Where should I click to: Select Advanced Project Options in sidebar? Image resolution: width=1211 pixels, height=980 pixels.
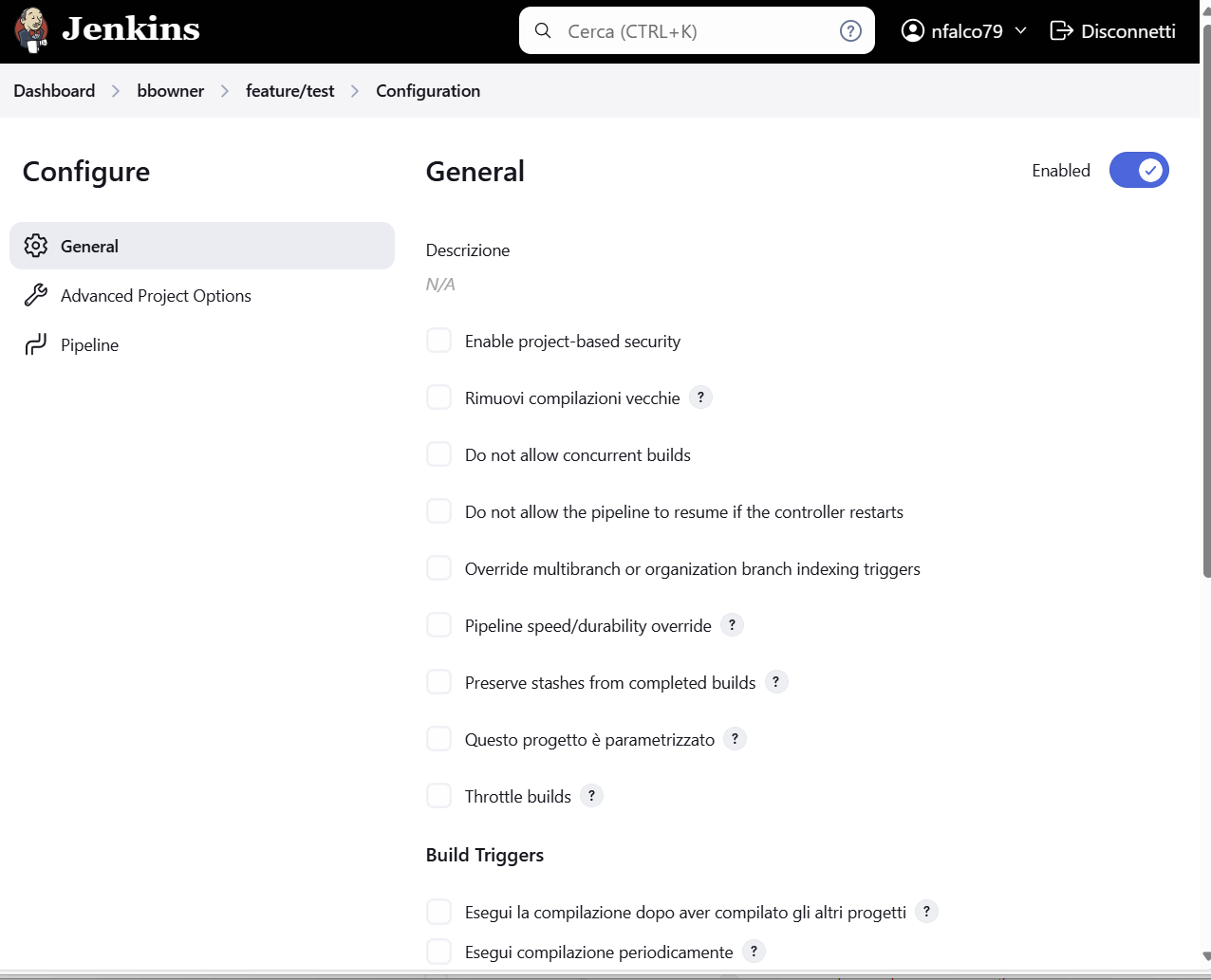click(202, 295)
